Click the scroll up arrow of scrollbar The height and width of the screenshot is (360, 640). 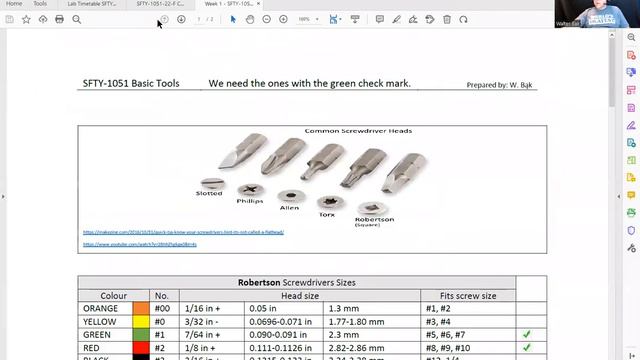[x=611, y=36]
